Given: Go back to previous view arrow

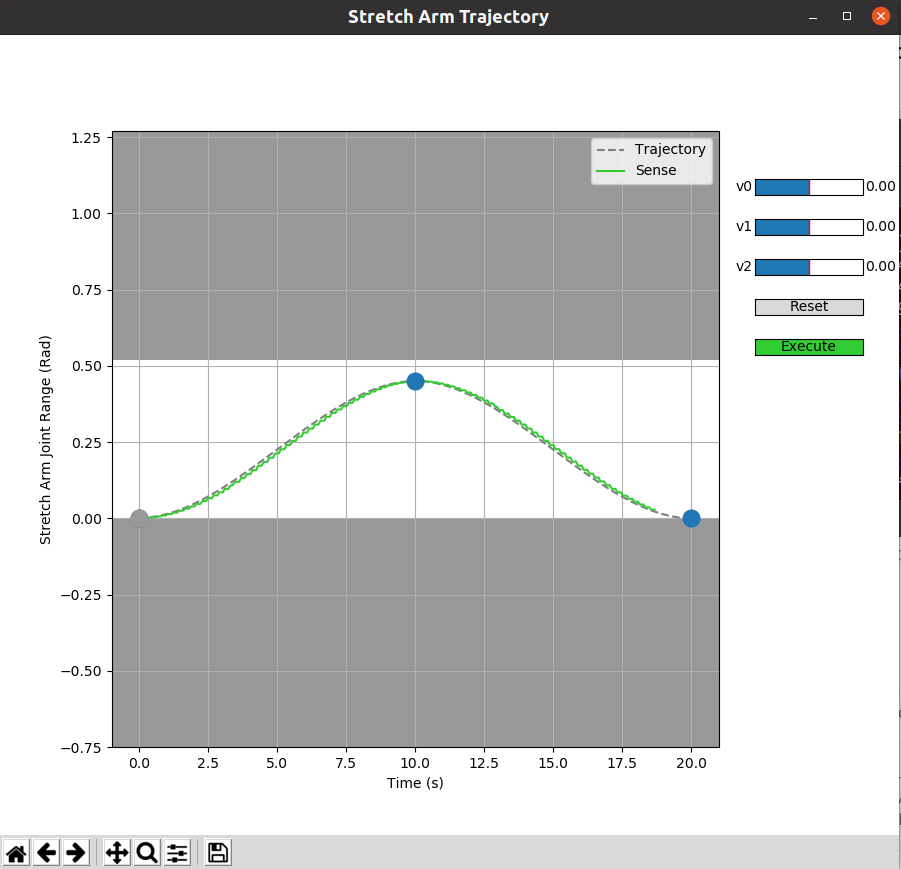Looking at the screenshot, I should [x=46, y=852].
